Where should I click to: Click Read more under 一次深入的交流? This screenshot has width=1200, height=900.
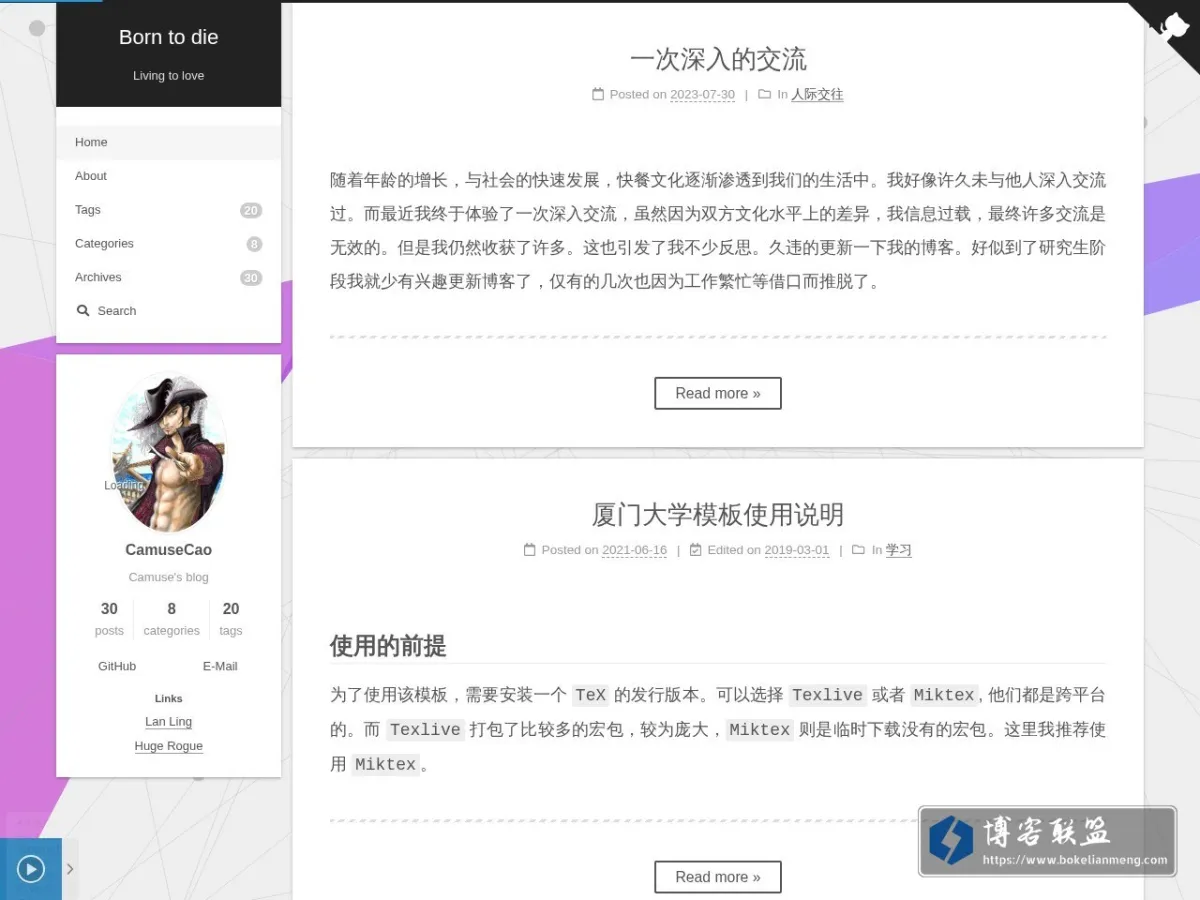pyautogui.click(x=718, y=393)
